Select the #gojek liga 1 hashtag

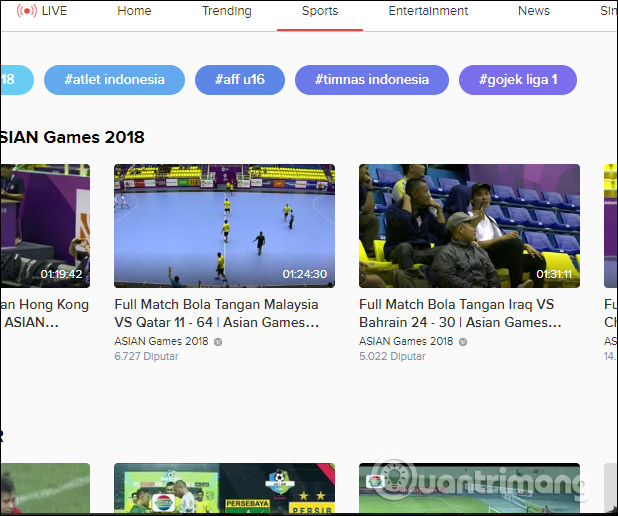pyautogui.click(x=518, y=80)
